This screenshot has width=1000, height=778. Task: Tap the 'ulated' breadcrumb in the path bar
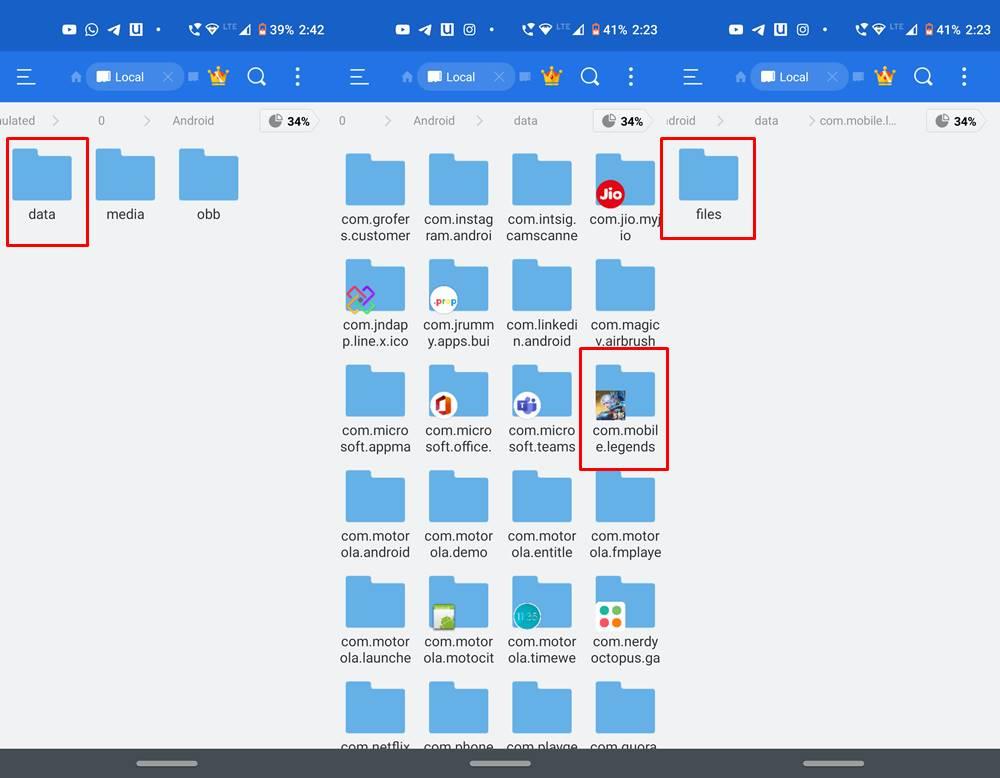point(18,121)
